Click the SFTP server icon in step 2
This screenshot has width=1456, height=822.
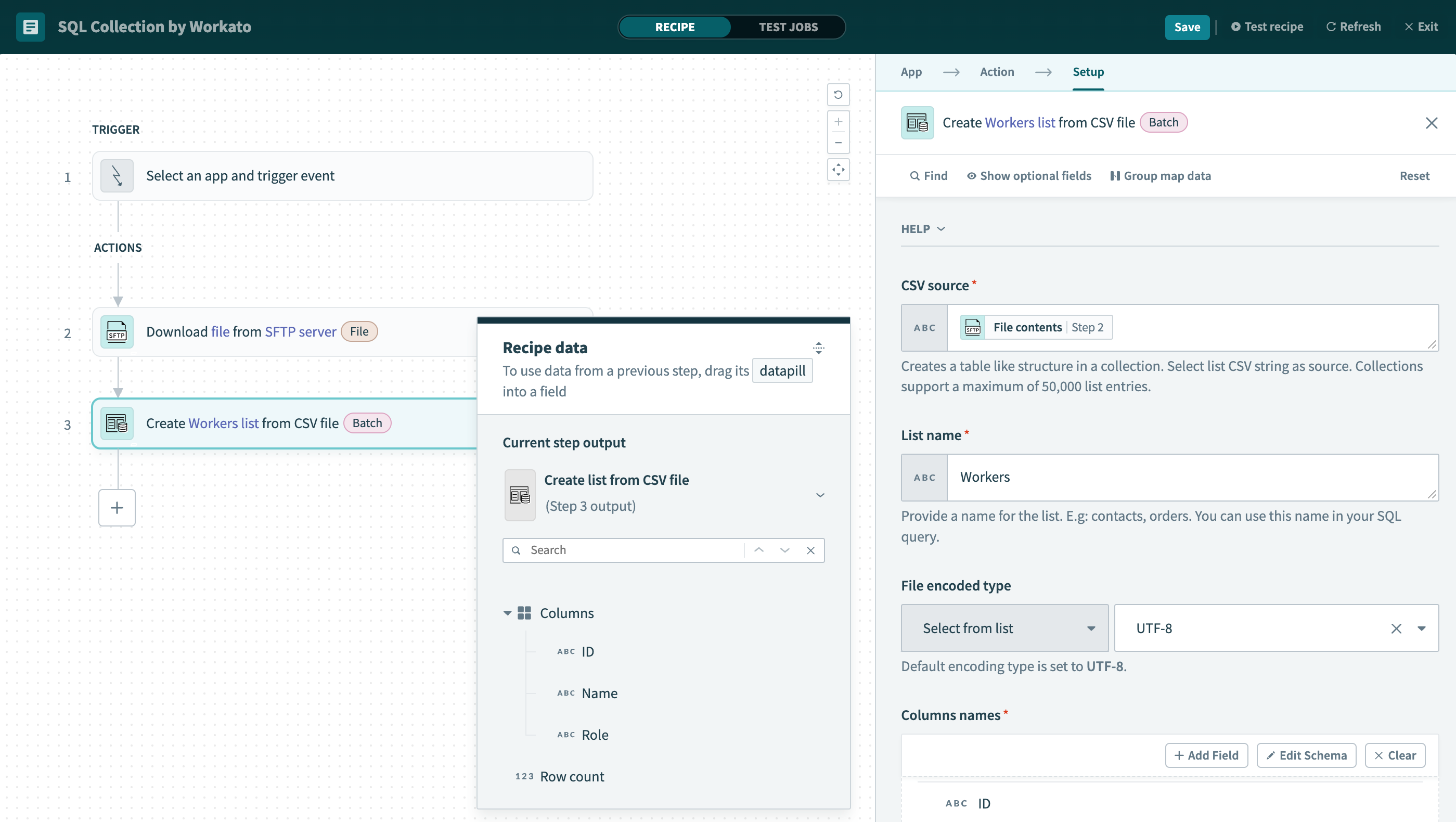pos(116,332)
